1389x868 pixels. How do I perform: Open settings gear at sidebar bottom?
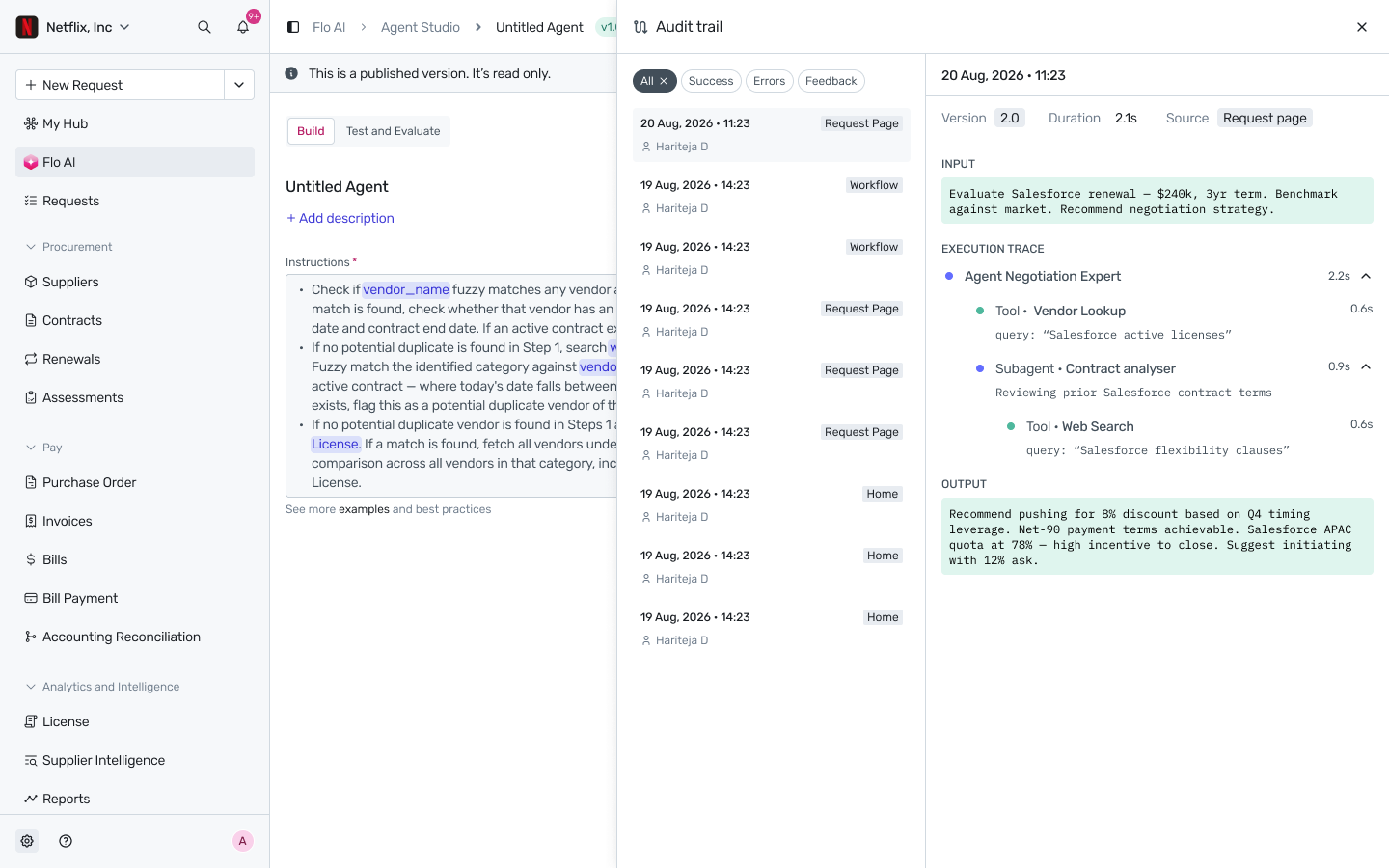[27, 841]
